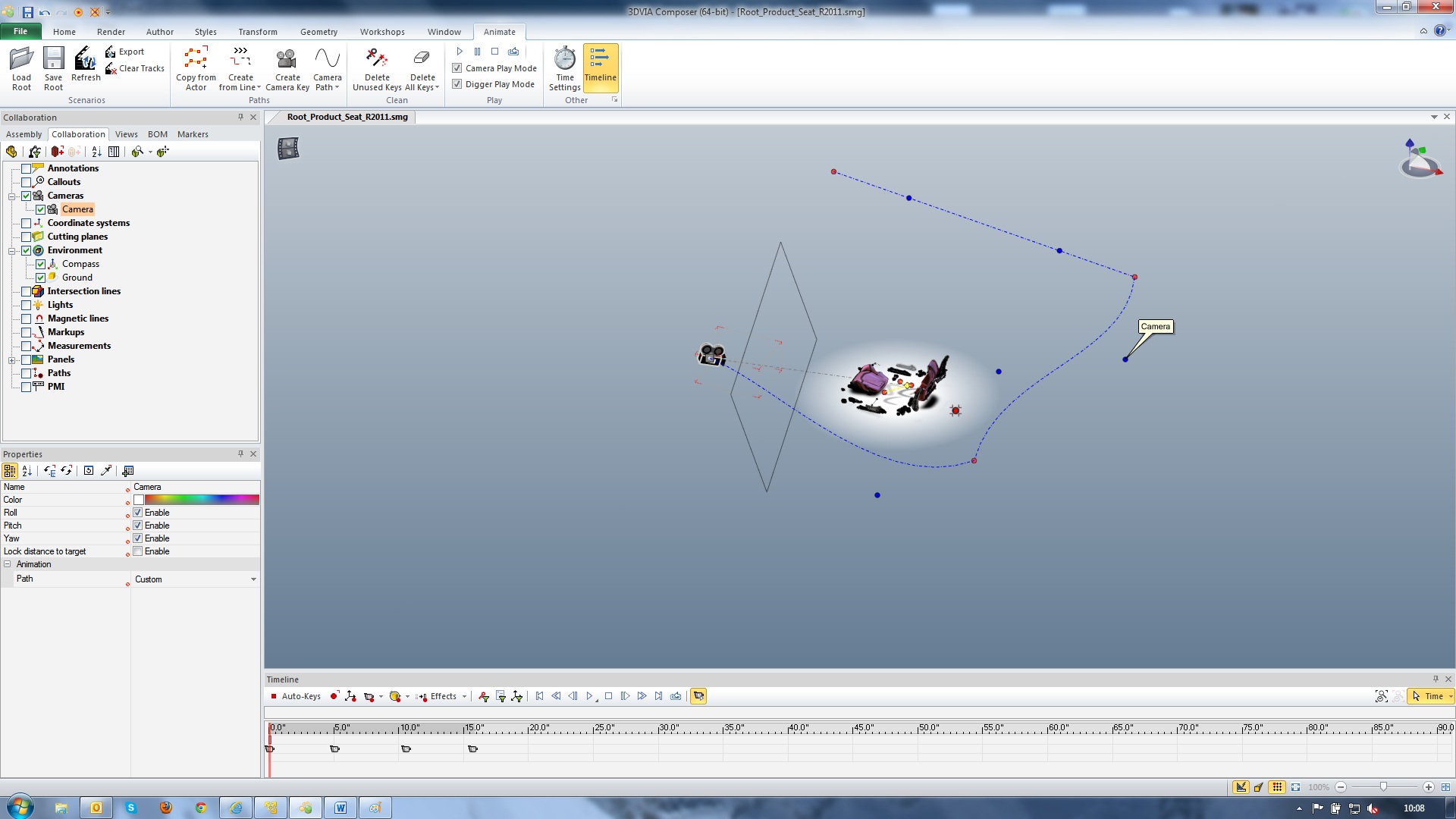The height and width of the screenshot is (819, 1456).
Task: Select the Camera item in tree
Action: pos(77,209)
